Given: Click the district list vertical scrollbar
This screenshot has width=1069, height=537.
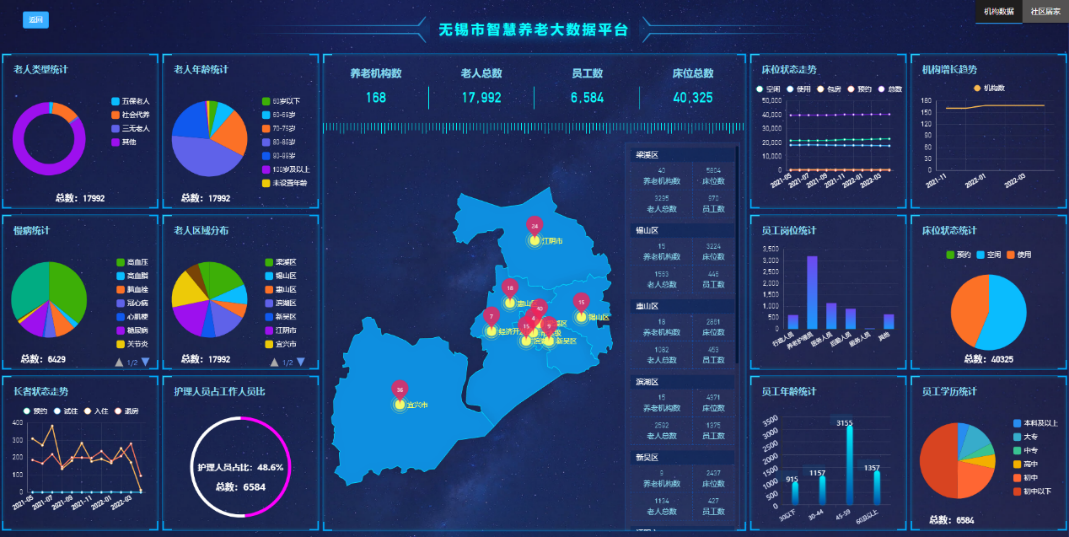Looking at the screenshot, I should click(737, 250).
